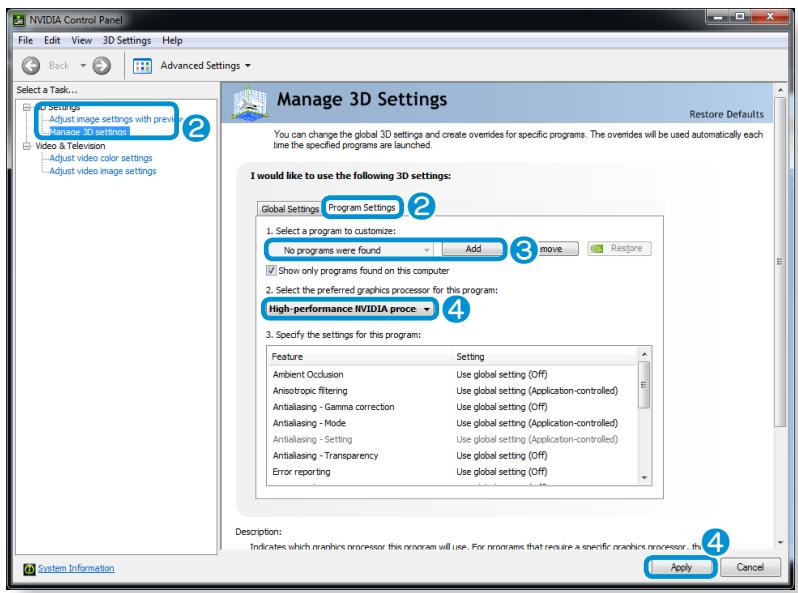Select Adjust image settings with preview
Image resolution: width=798 pixels, height=593 pixels.
(115, 119)
